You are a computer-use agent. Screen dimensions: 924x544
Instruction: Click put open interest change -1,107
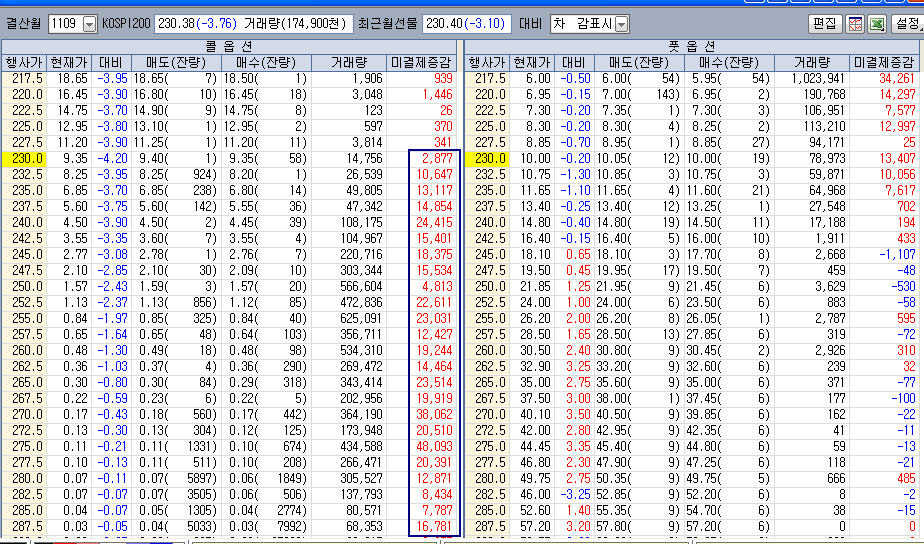(x=897, y=254)
